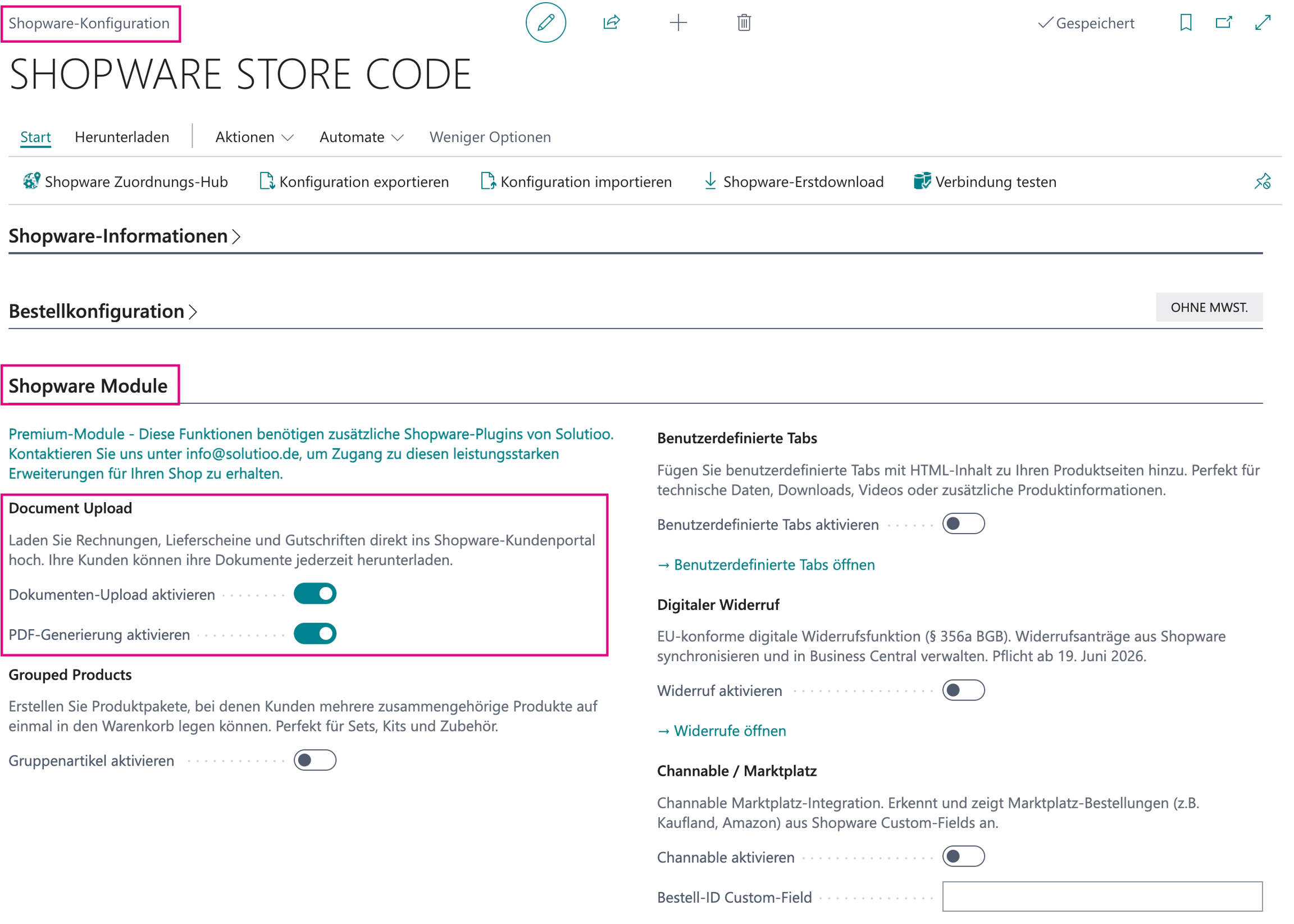This screenshot has width=1294, height=924.
Task: Open Widerrufe öffnen link
Action: pos(721,731)
